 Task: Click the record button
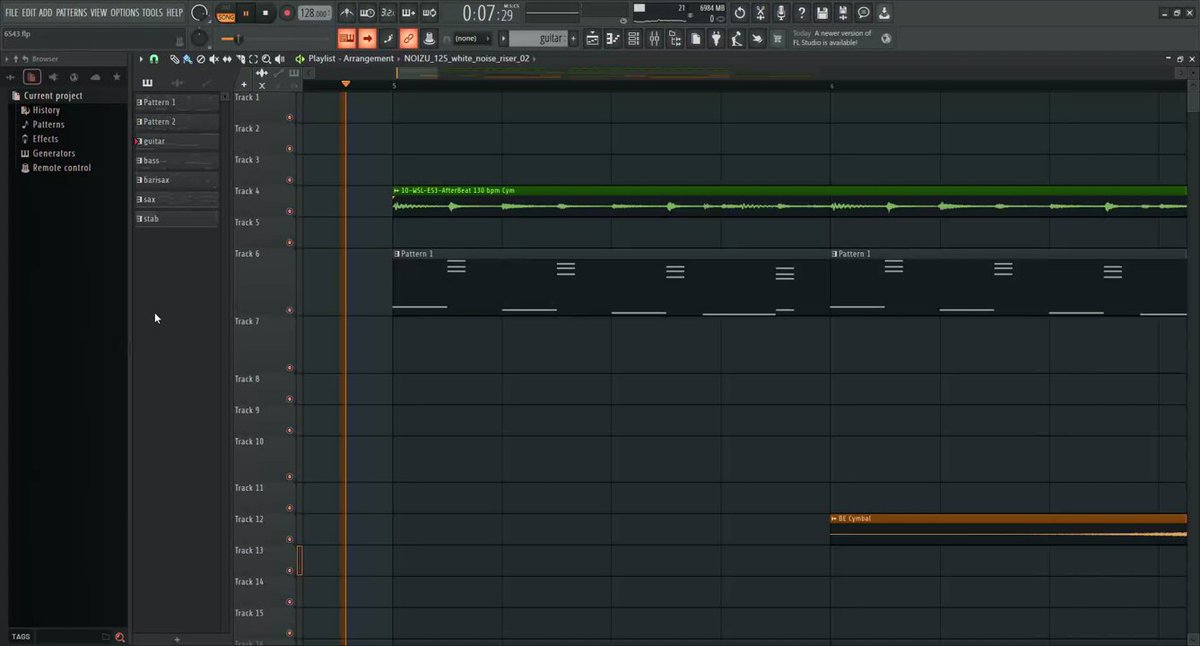(x=287, y=14)
